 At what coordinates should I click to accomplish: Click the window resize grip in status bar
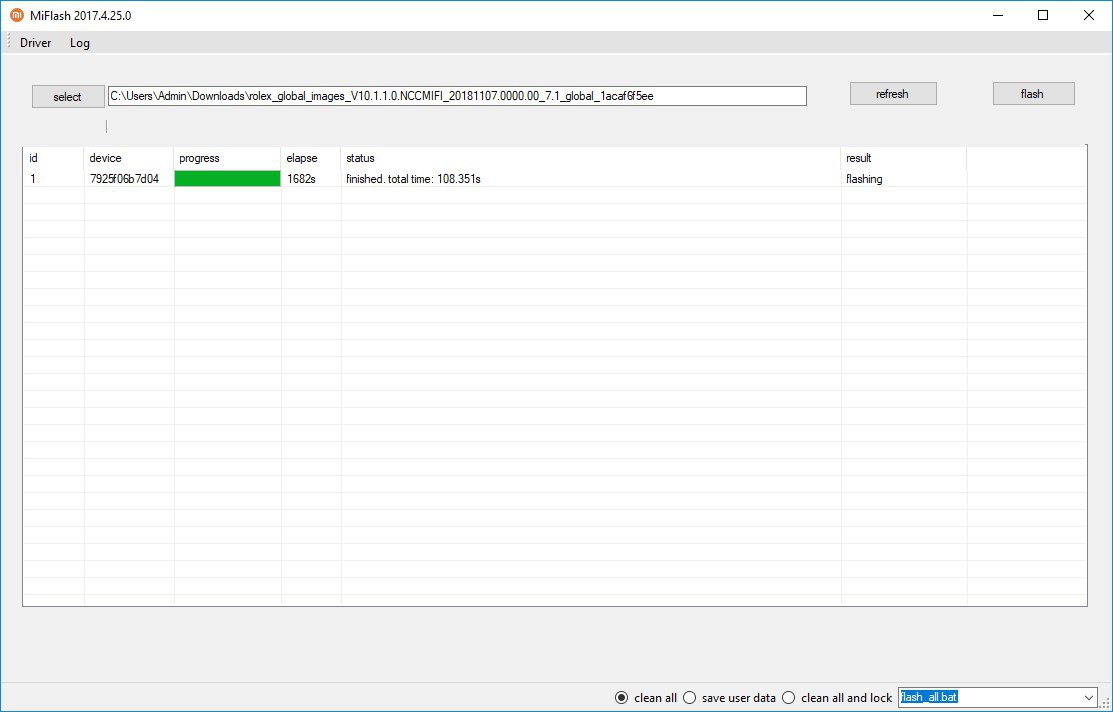click(1105, 703)
